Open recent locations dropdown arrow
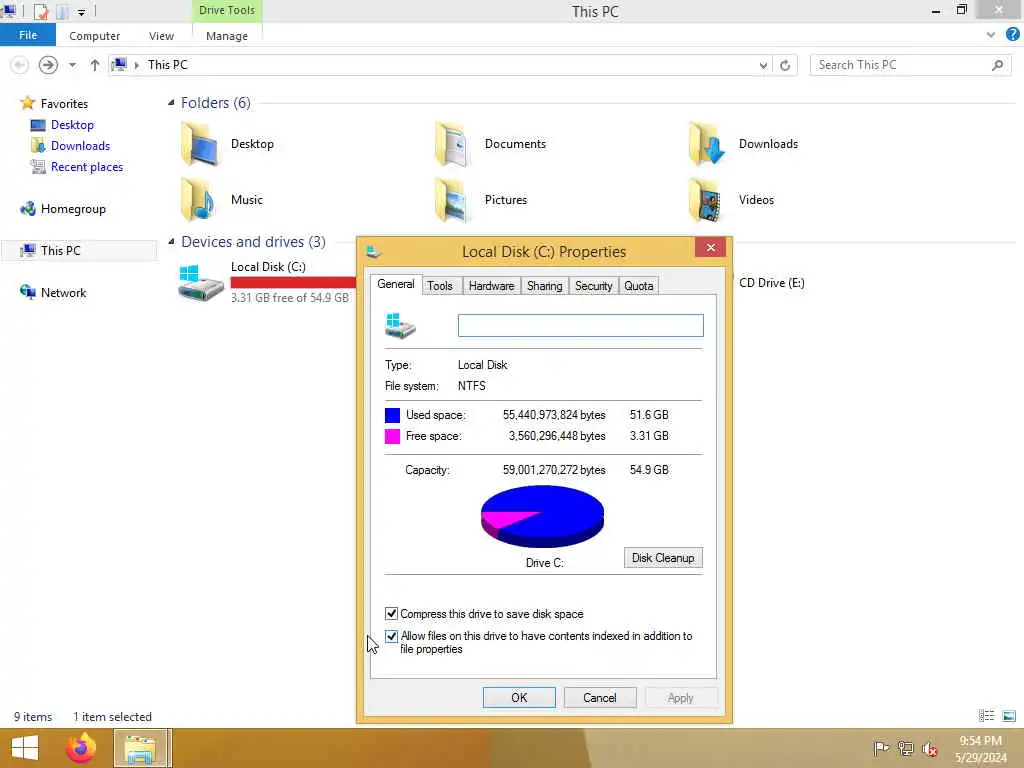The image size is (1024, 768). pos(72,65)
